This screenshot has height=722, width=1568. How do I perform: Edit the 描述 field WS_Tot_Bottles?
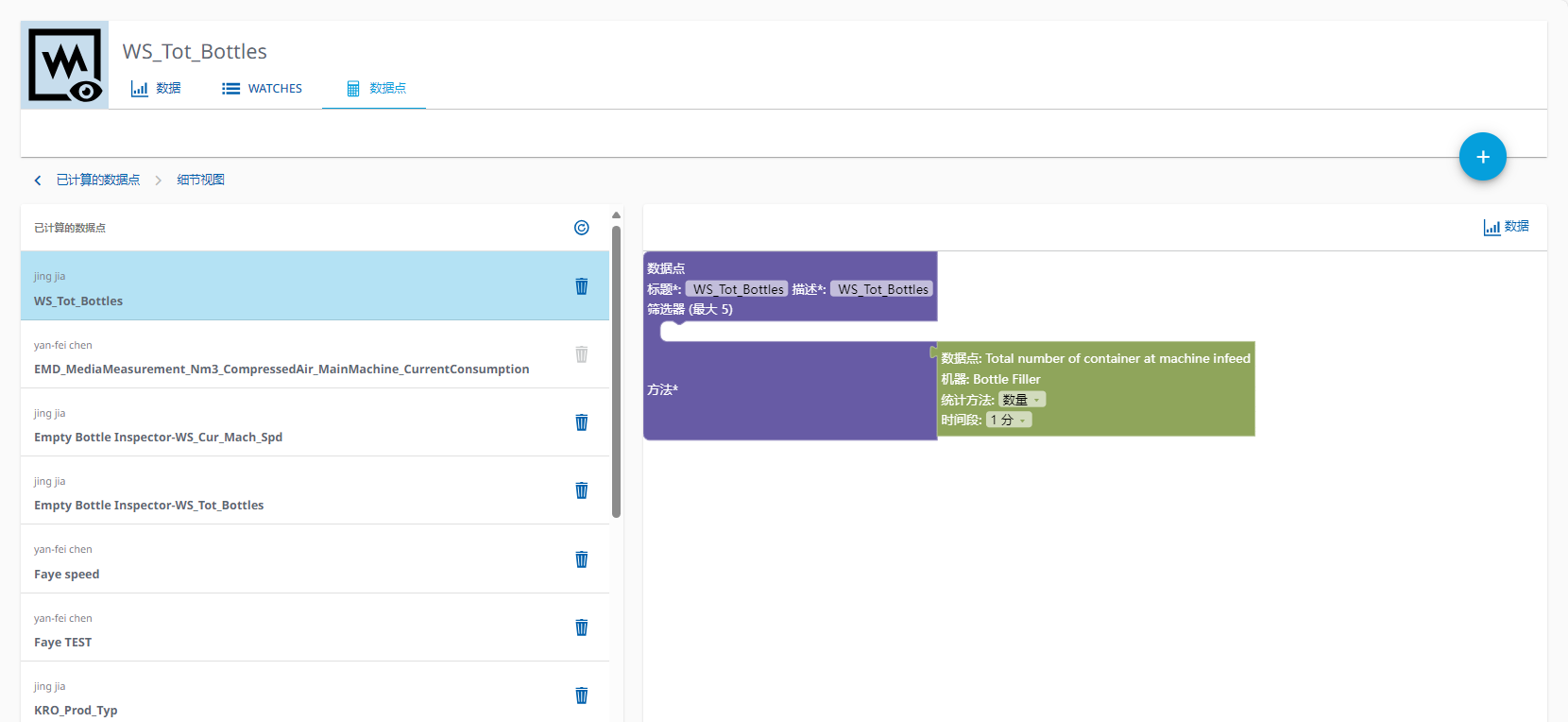(x=882, y=289)
